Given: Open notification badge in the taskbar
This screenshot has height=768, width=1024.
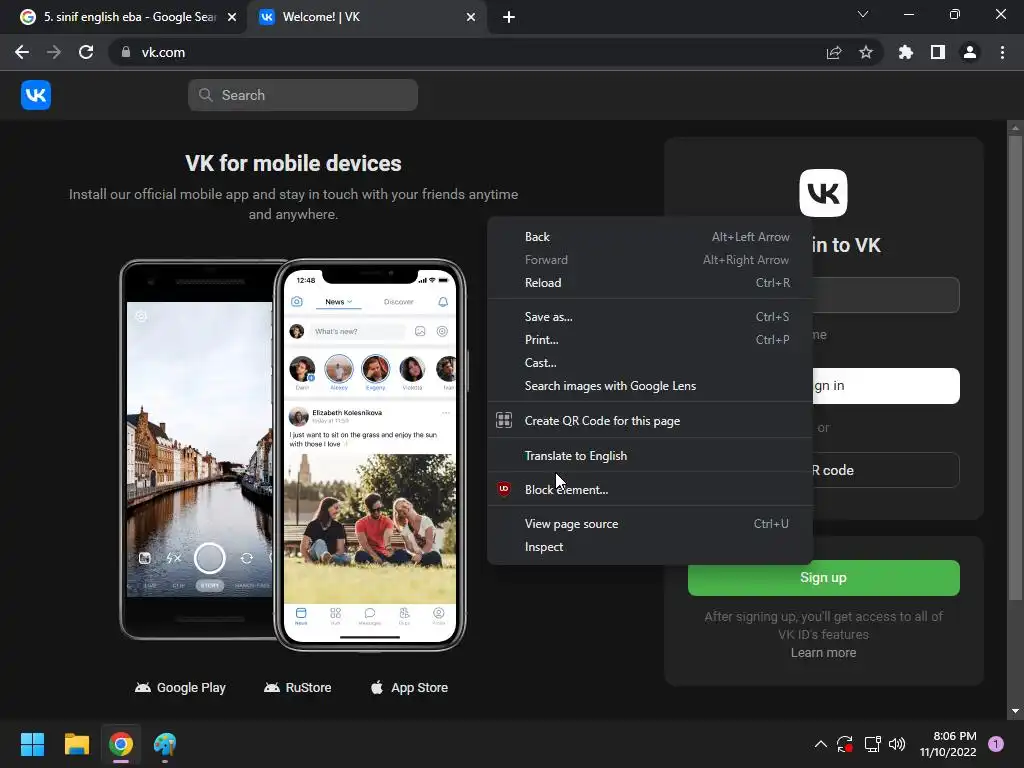Looking at the screenshot, I should tap(996, 744).
